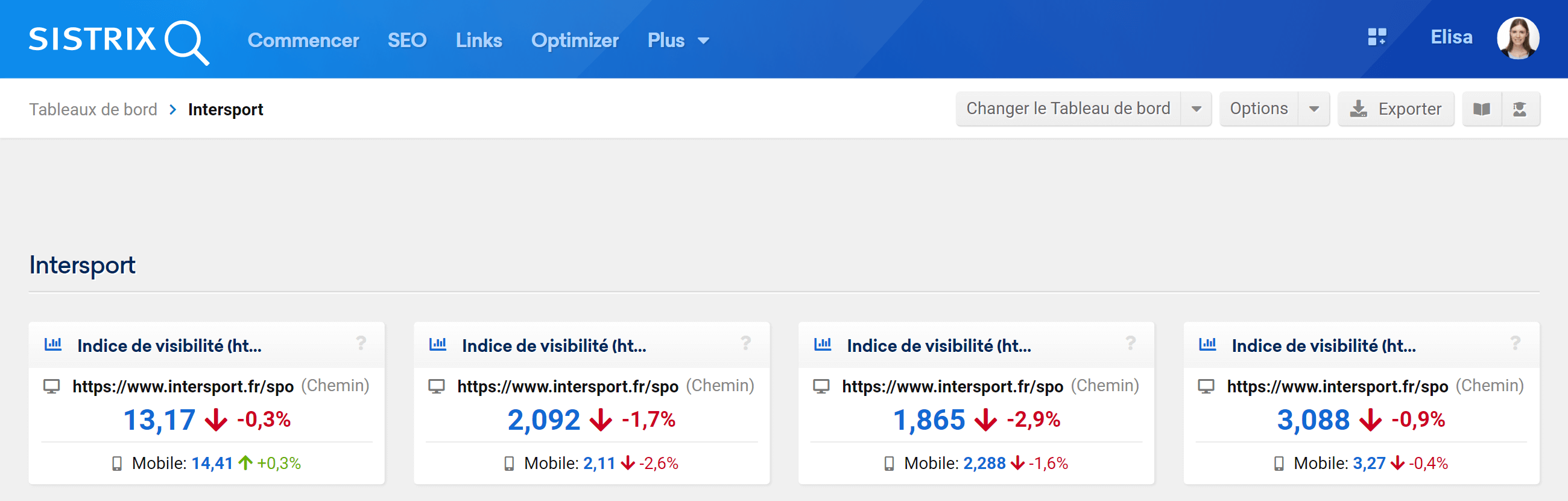1568x501 pixels.
Task: Open the Commencer menu item
Action: point(303,40)
